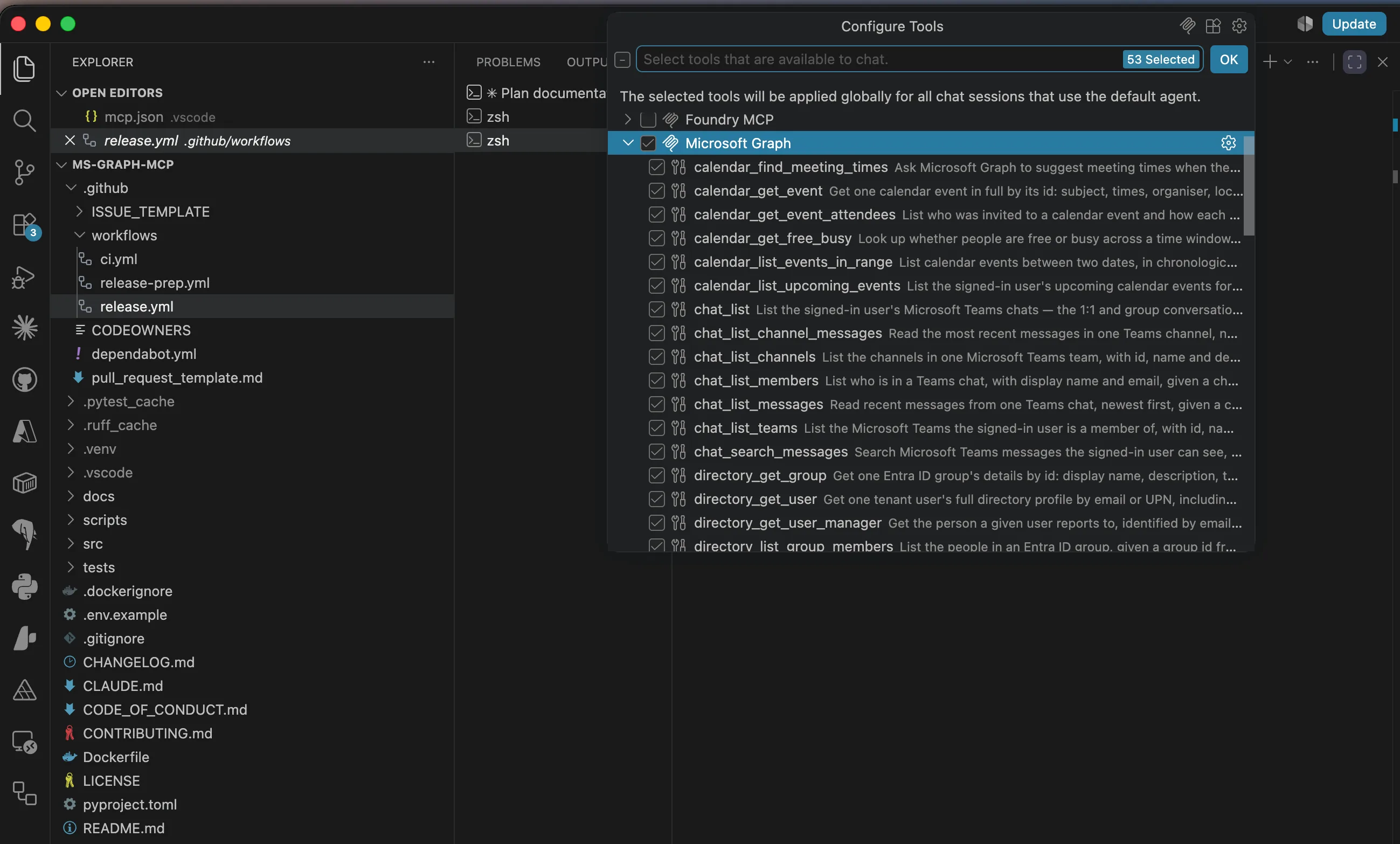Expand the Foundry MCP server
Viewport: 1400px width, 844px height.
[x=627, y=119]
